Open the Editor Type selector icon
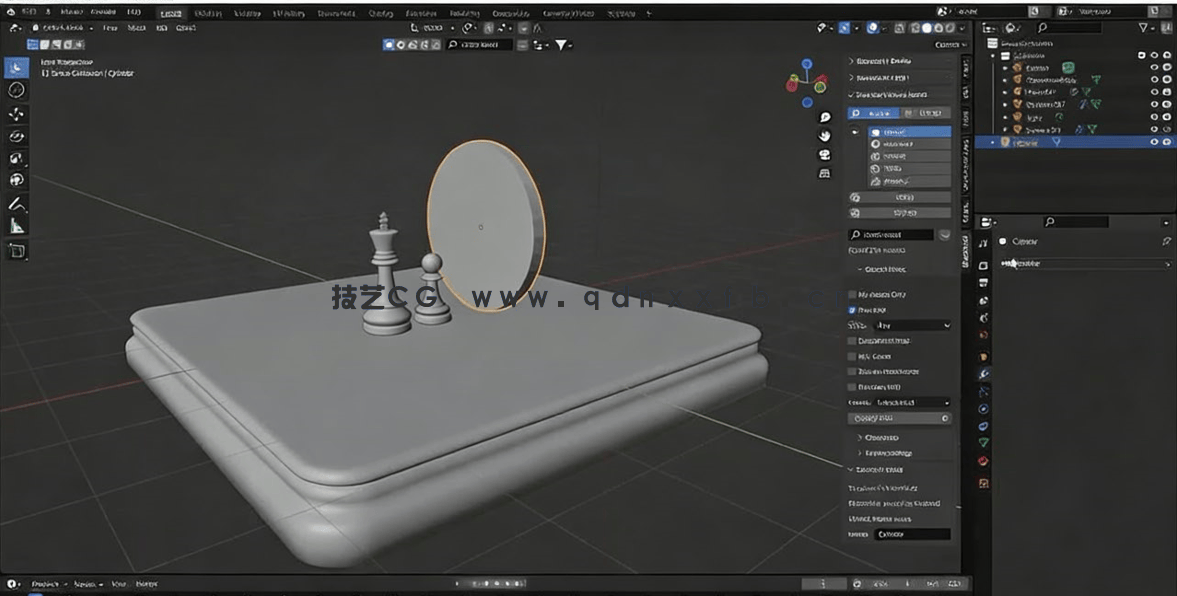This screenshot has width=1177, height=596. [x=12, y=30]
